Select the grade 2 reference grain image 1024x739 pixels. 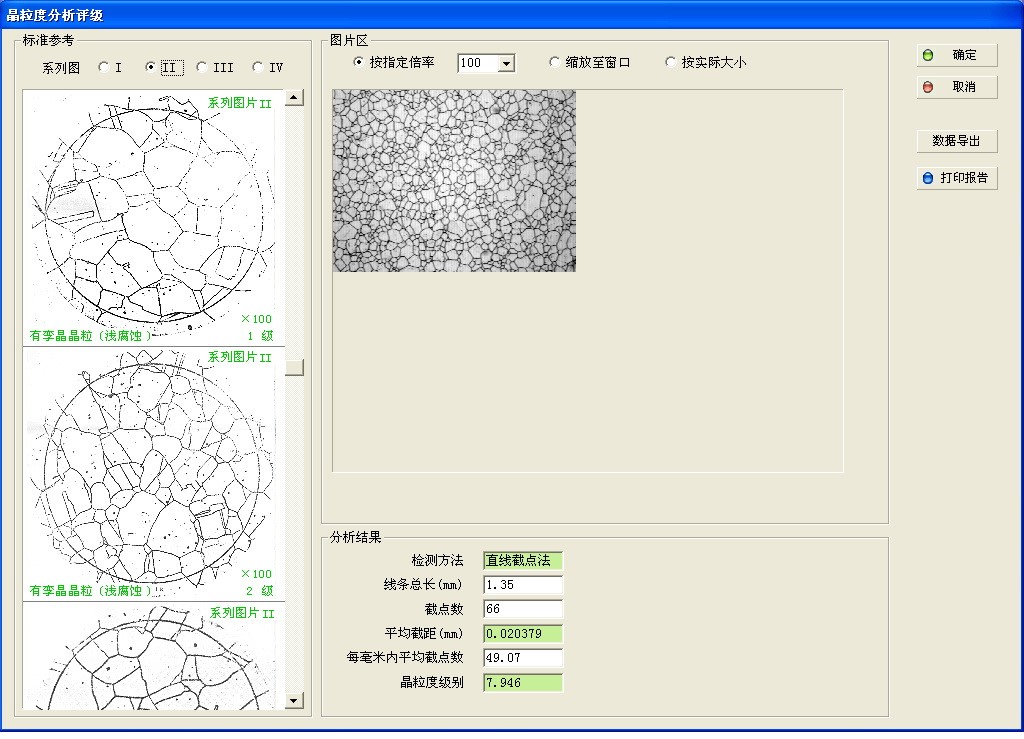(x=150, y=474)
